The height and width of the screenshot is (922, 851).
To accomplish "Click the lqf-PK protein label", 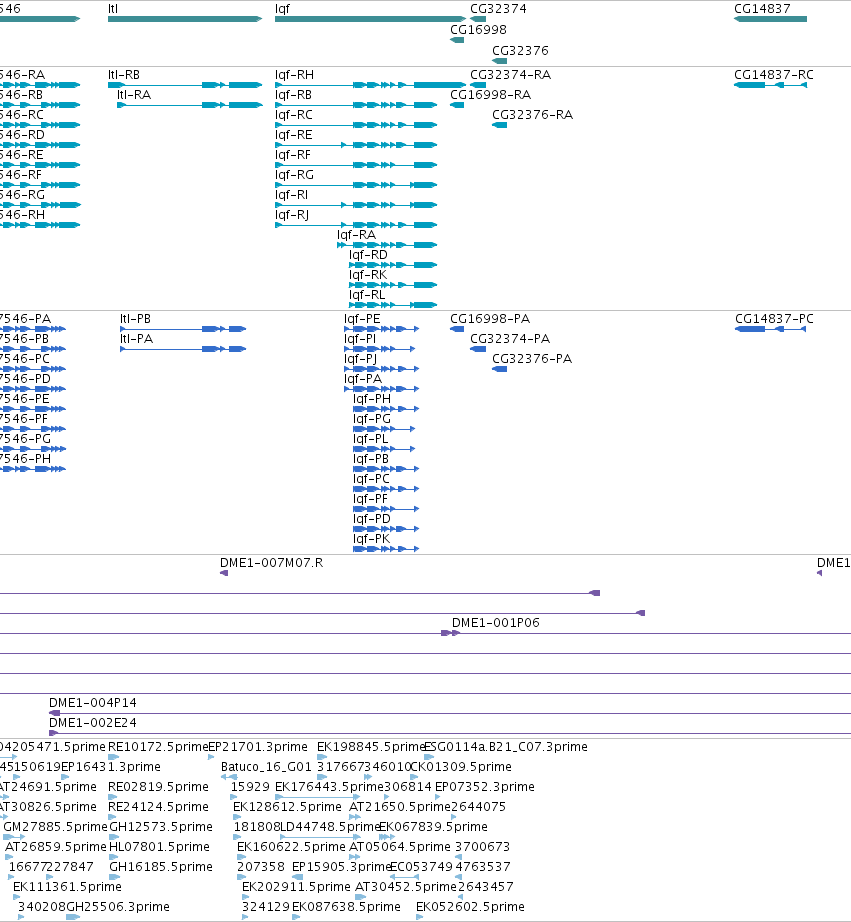I will pyautogui.click(x=372, y=539).
